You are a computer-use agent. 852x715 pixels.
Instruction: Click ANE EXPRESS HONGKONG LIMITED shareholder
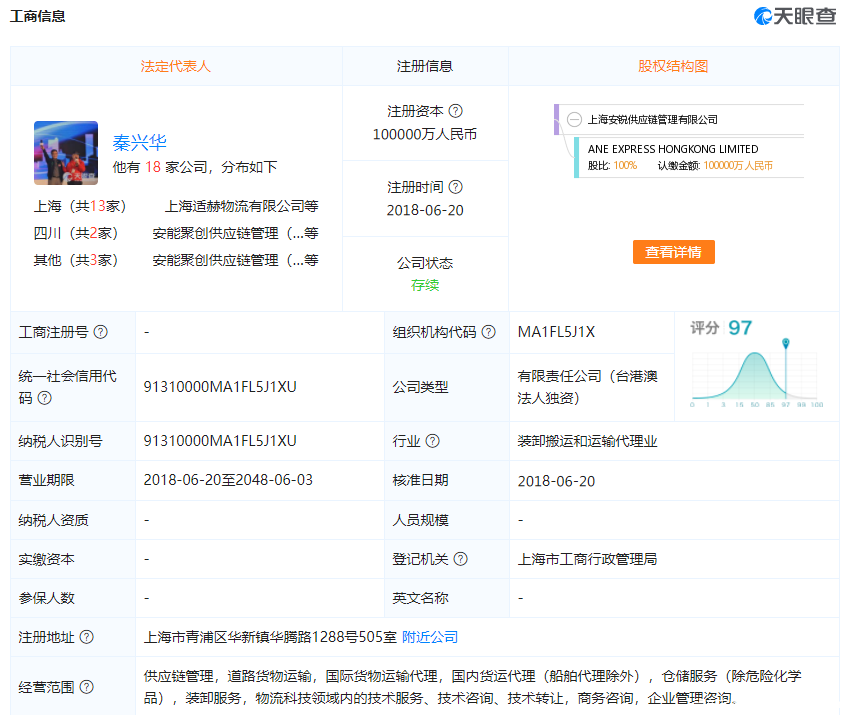coord(673,149)
